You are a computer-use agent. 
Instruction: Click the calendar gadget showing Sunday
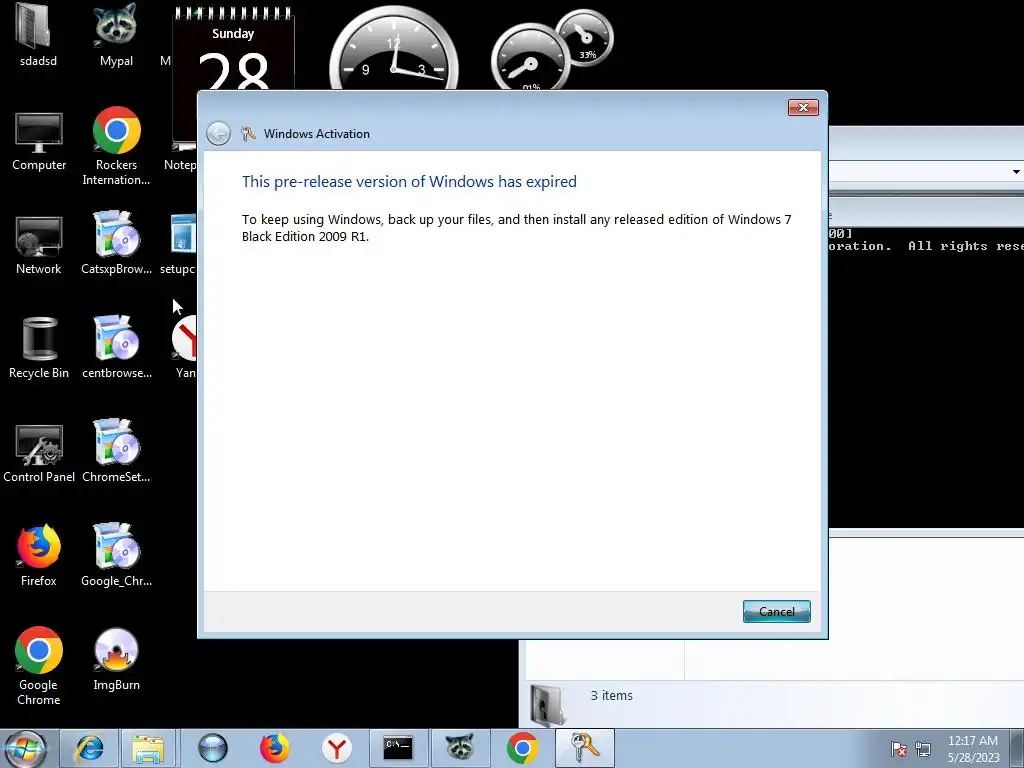[x=233, y=49]
